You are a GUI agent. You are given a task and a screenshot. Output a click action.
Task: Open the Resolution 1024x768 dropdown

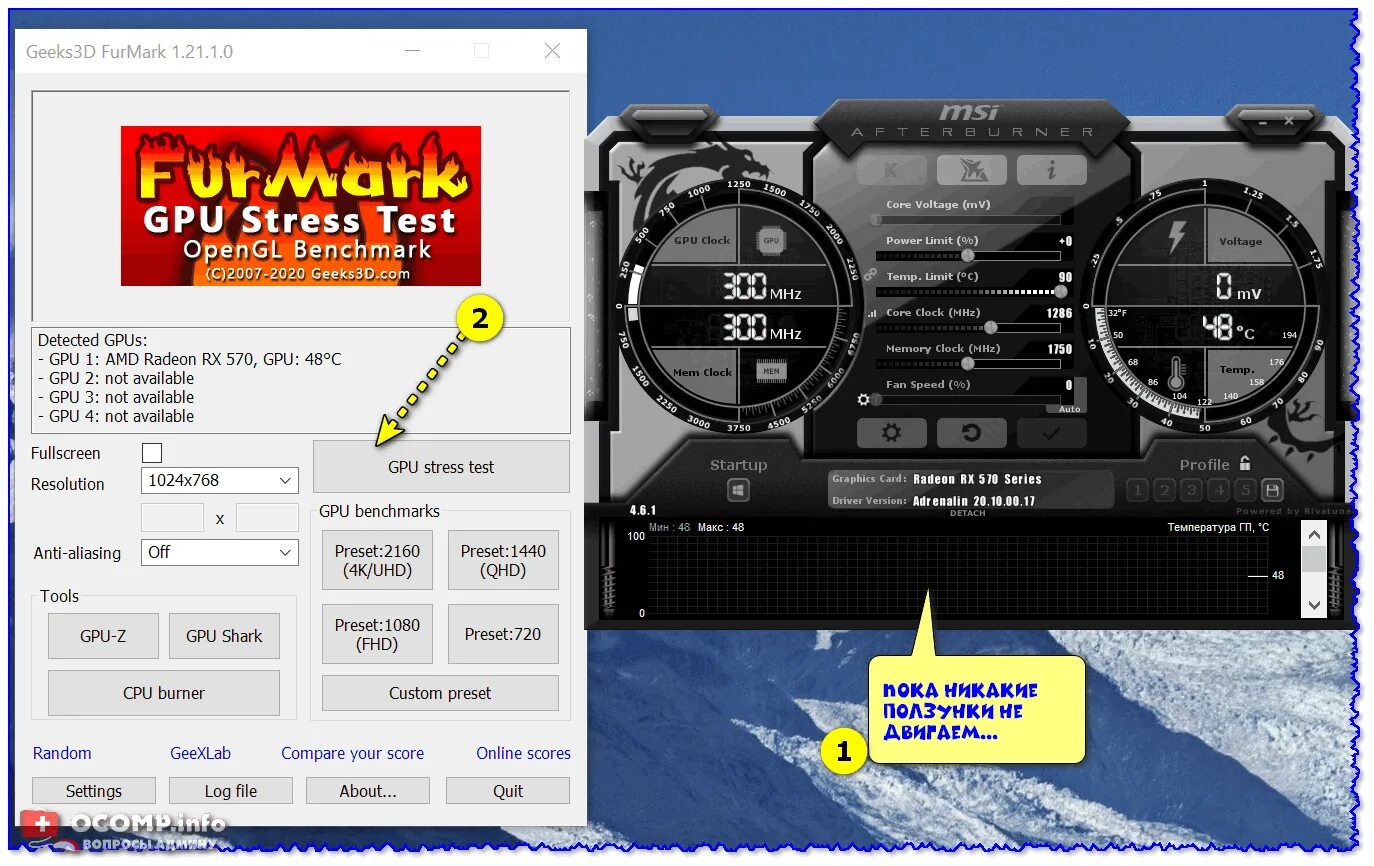(220, 480)
